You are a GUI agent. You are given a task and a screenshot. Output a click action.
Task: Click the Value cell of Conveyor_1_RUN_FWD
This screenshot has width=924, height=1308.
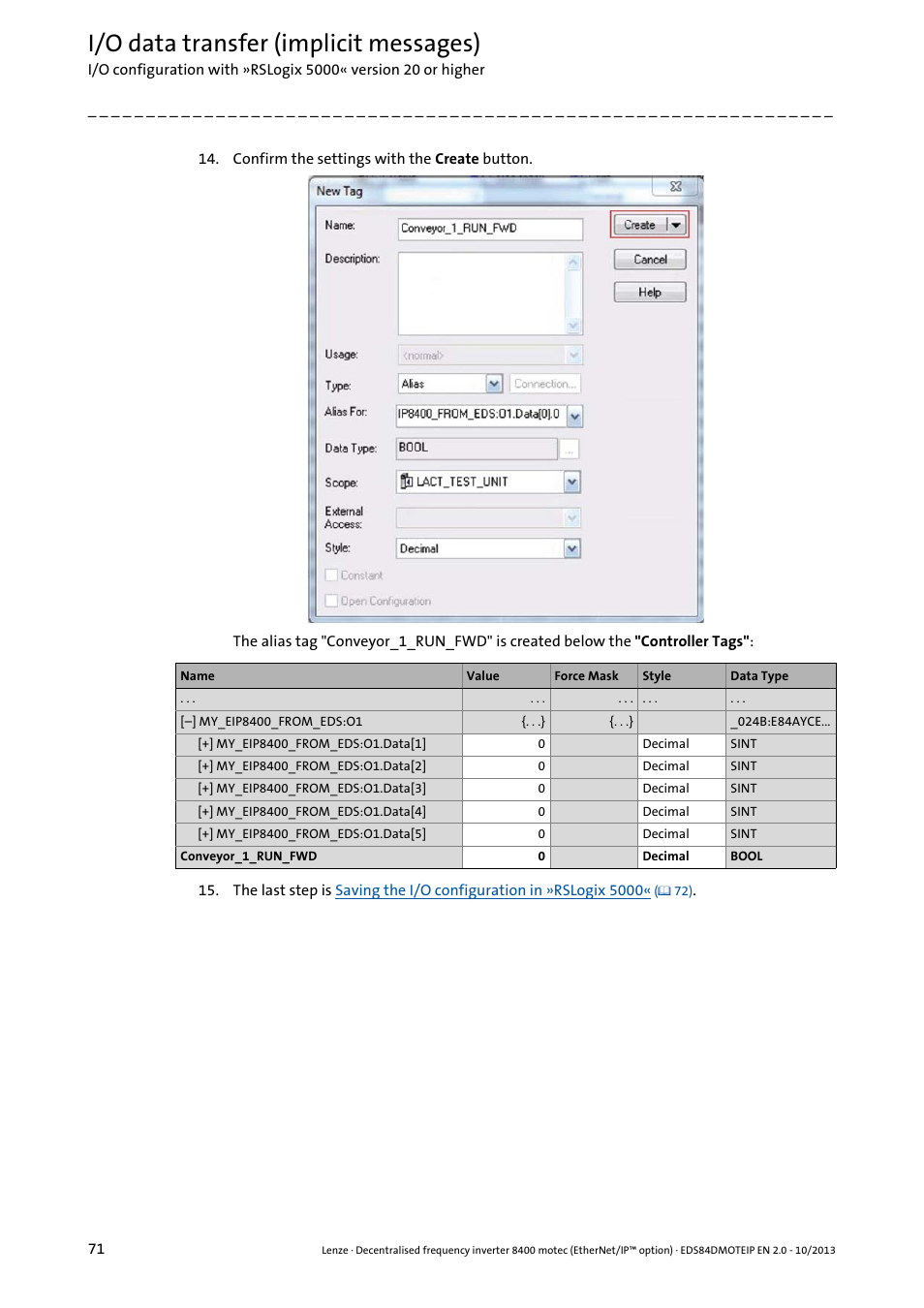506,856
